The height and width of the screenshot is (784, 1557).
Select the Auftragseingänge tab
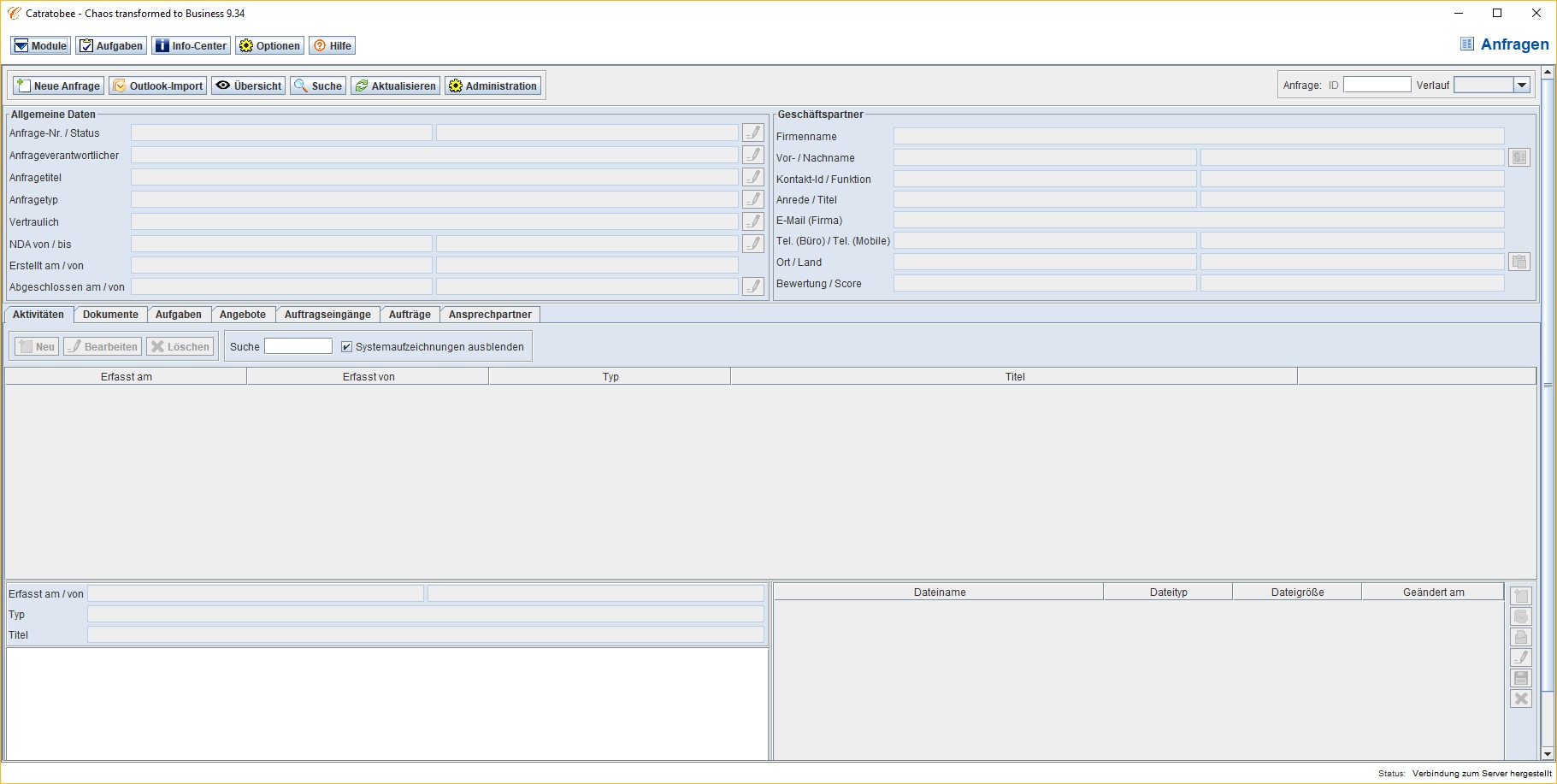[327, 315]
